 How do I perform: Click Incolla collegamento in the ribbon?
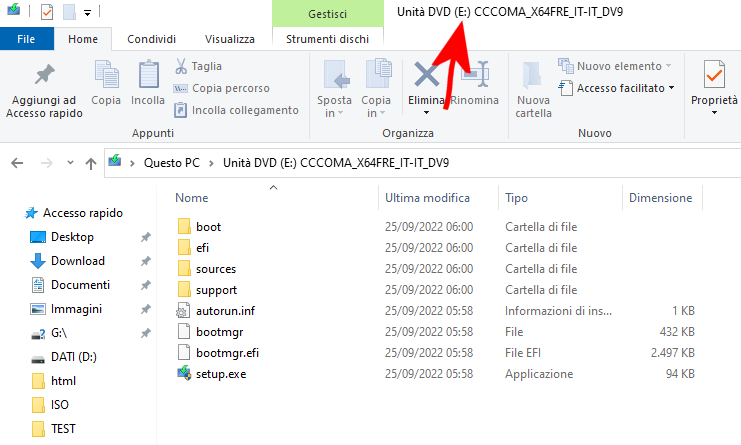236,110
